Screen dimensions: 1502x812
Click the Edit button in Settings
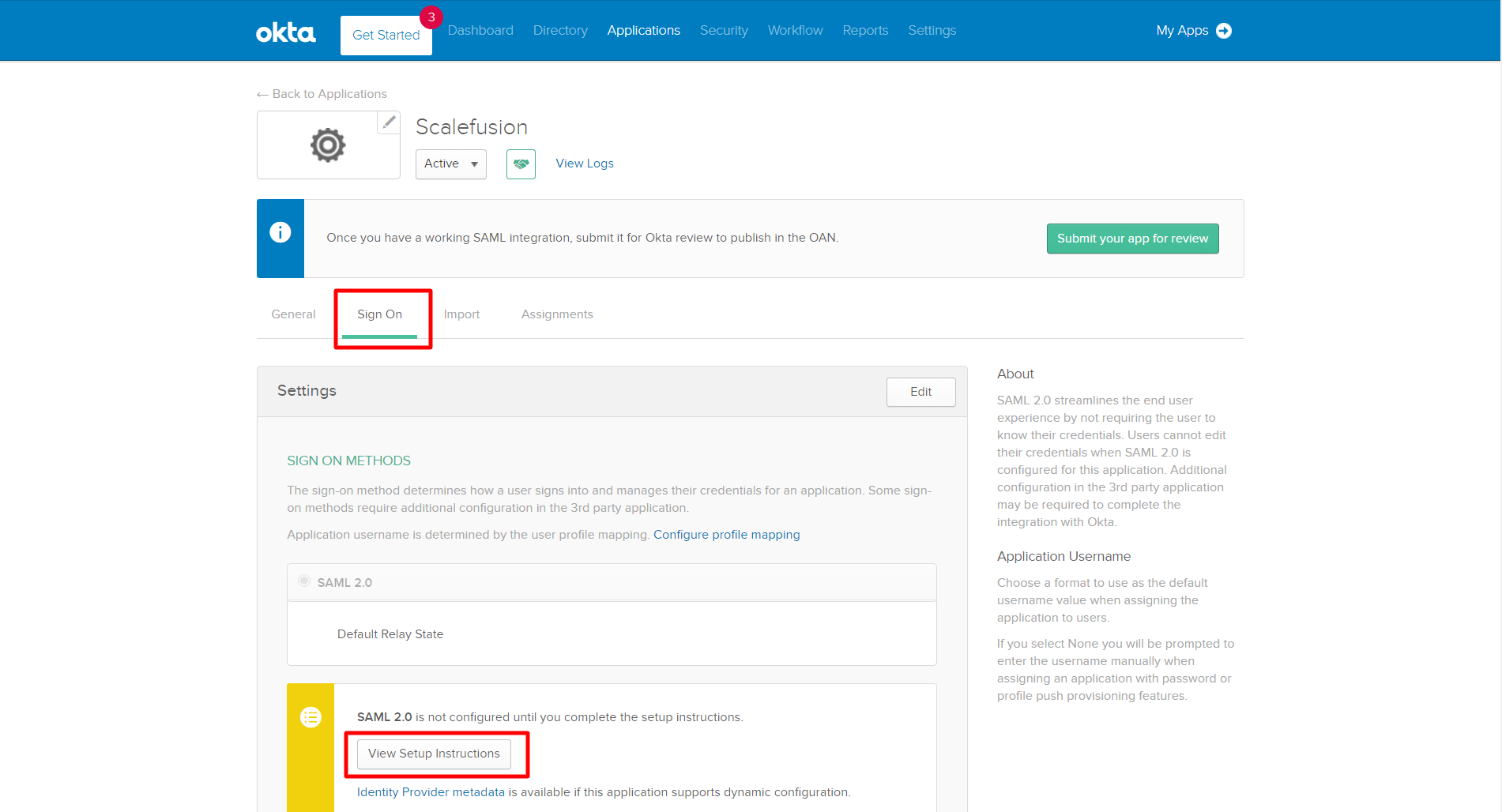pyautogui.click(x=920, y=392)
